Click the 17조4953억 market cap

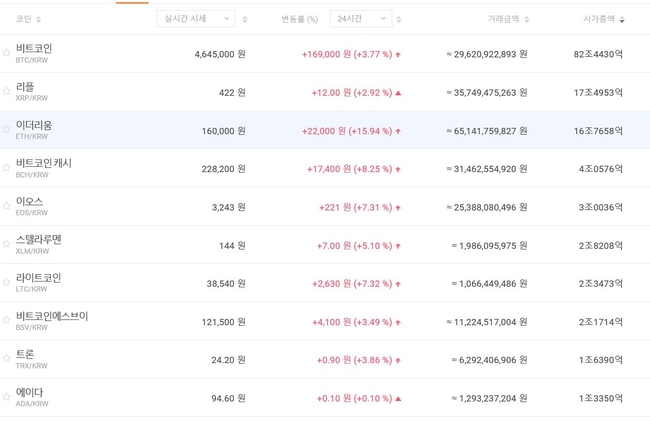[598, 93]
